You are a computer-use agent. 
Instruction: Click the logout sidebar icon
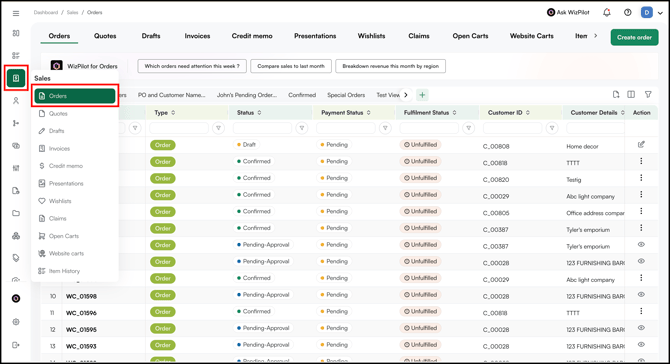[16, 345]
